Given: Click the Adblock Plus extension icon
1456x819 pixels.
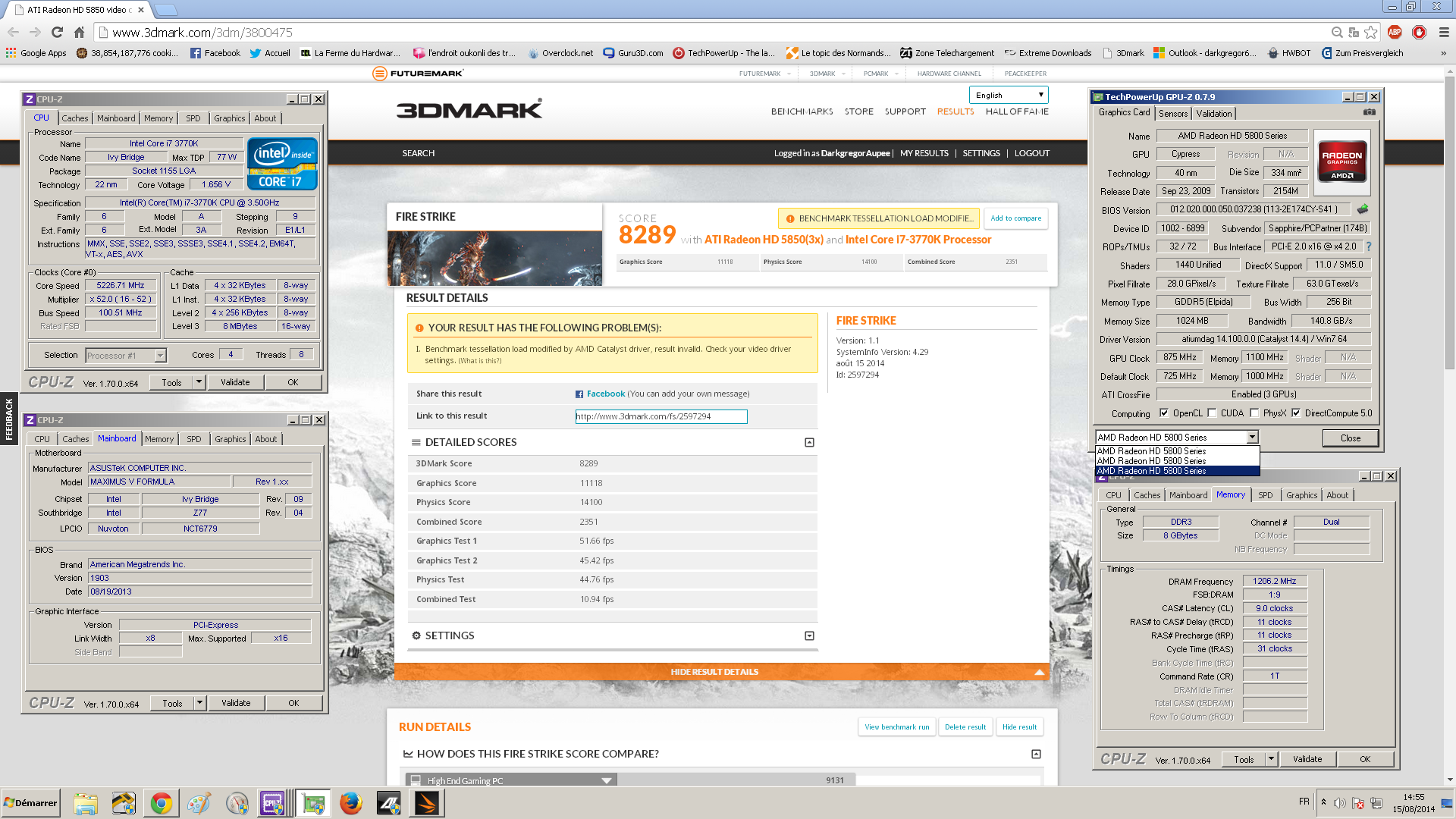Looking at the screenshot, I should 1394,32.
